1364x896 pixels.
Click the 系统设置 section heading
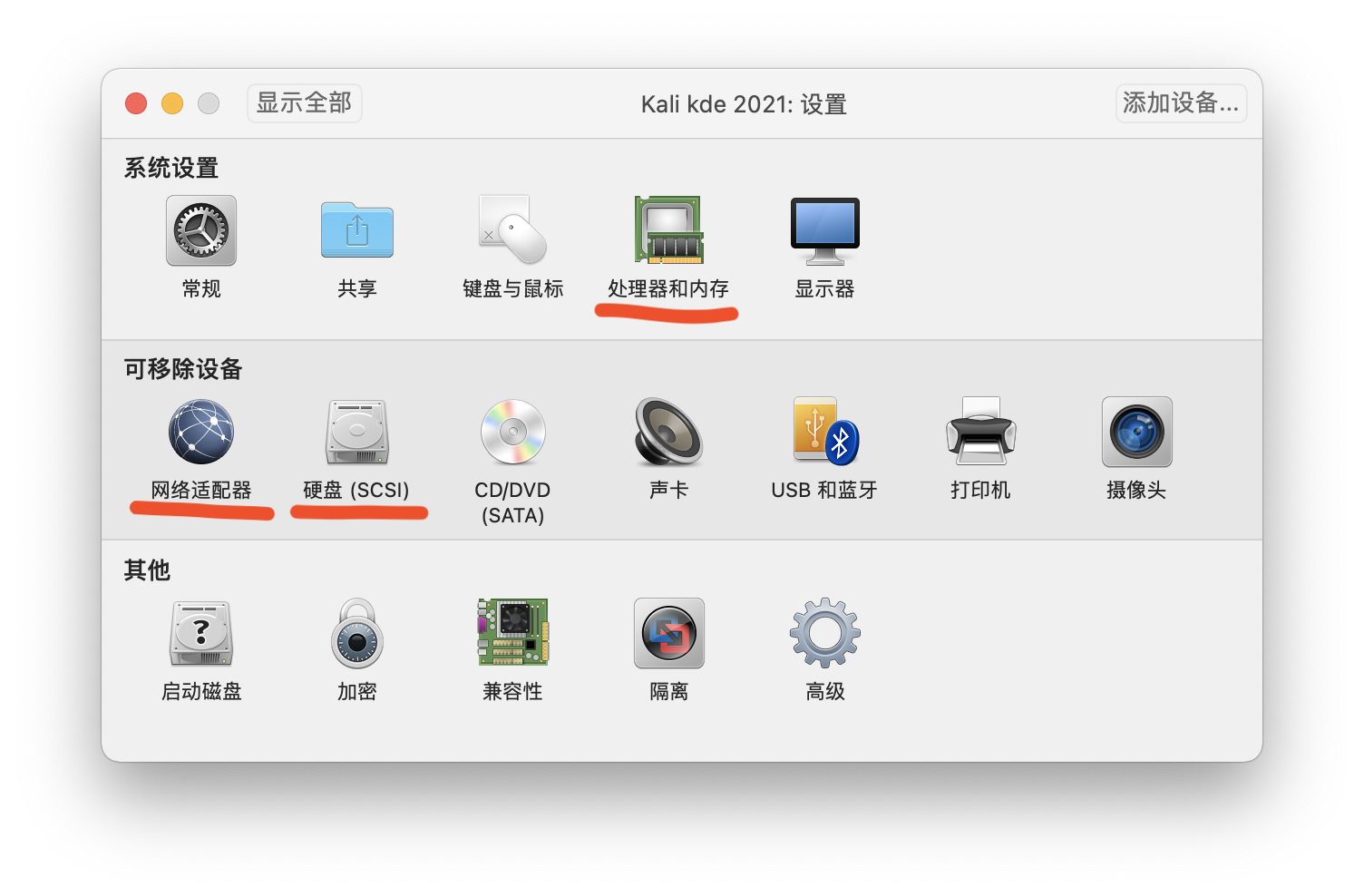(x=171, y=168)
